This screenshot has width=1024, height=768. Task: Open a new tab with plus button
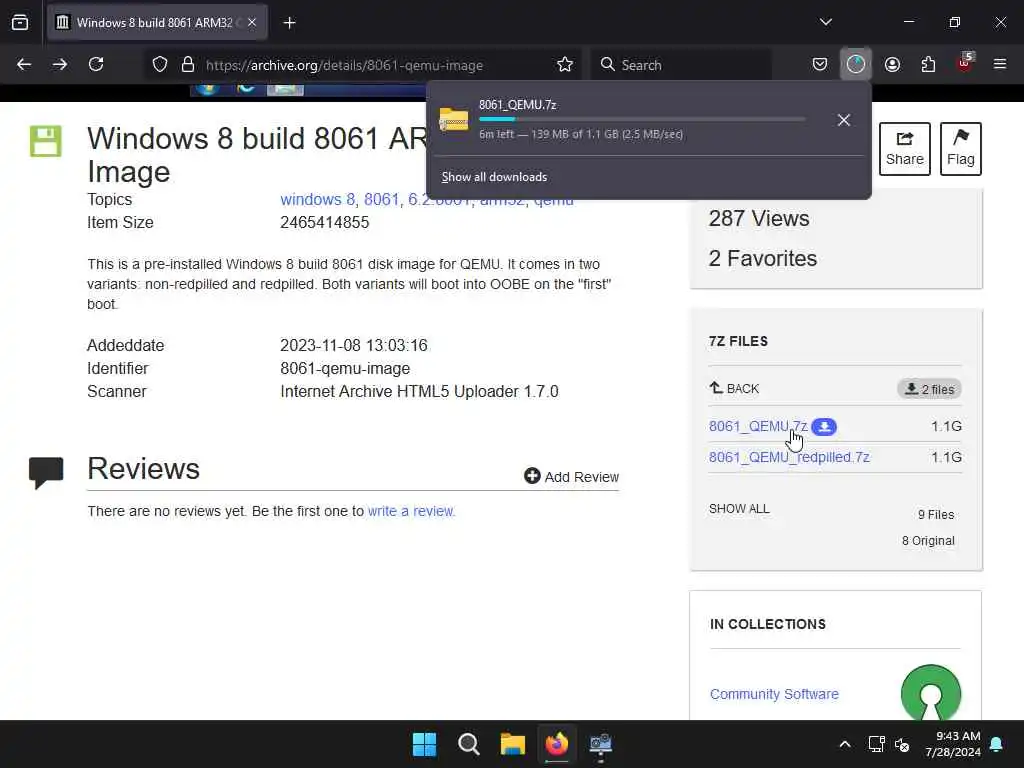pyautogui.click(x=289, y=23)
